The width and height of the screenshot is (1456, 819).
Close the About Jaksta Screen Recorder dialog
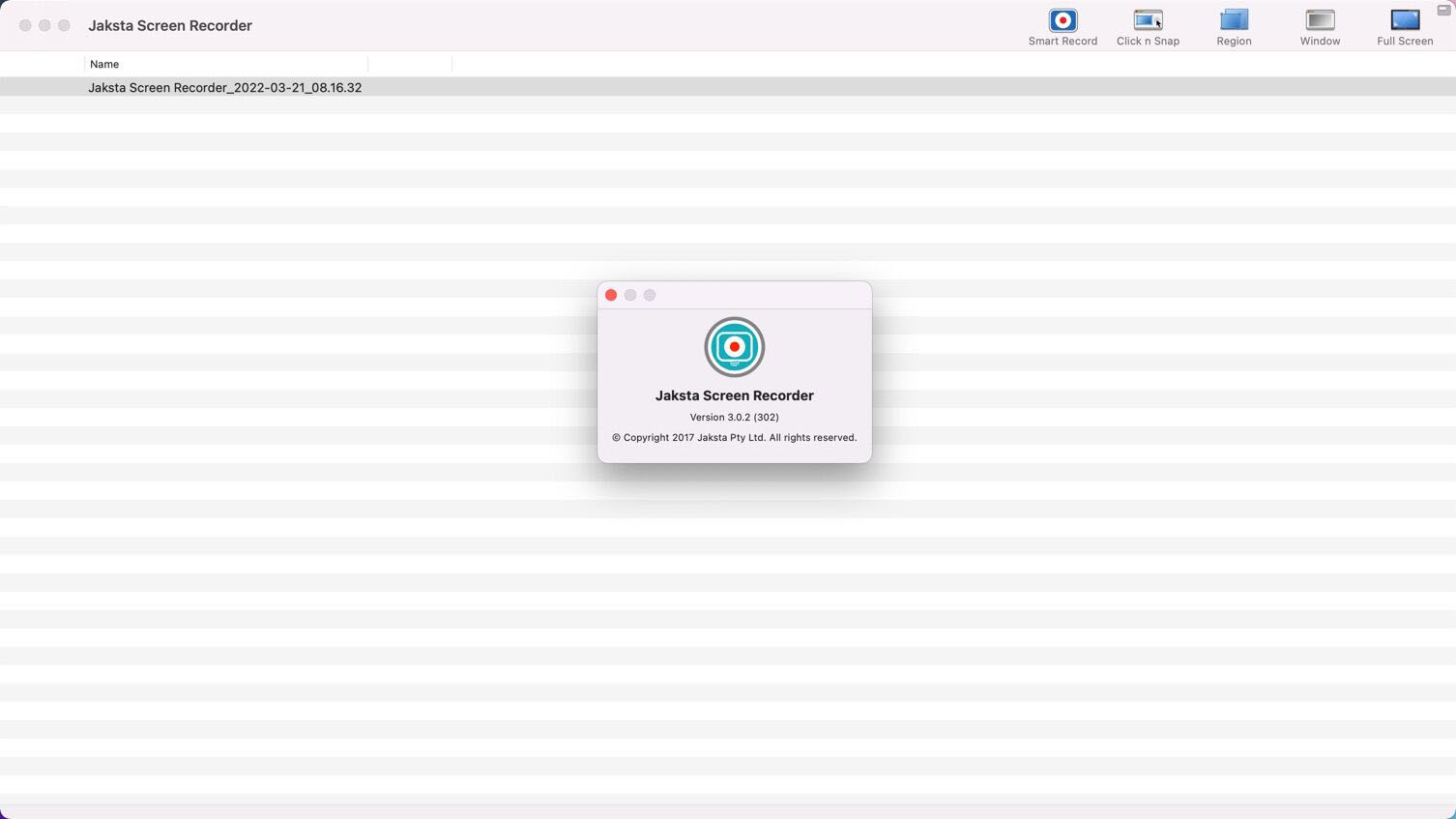click(611, 295)
